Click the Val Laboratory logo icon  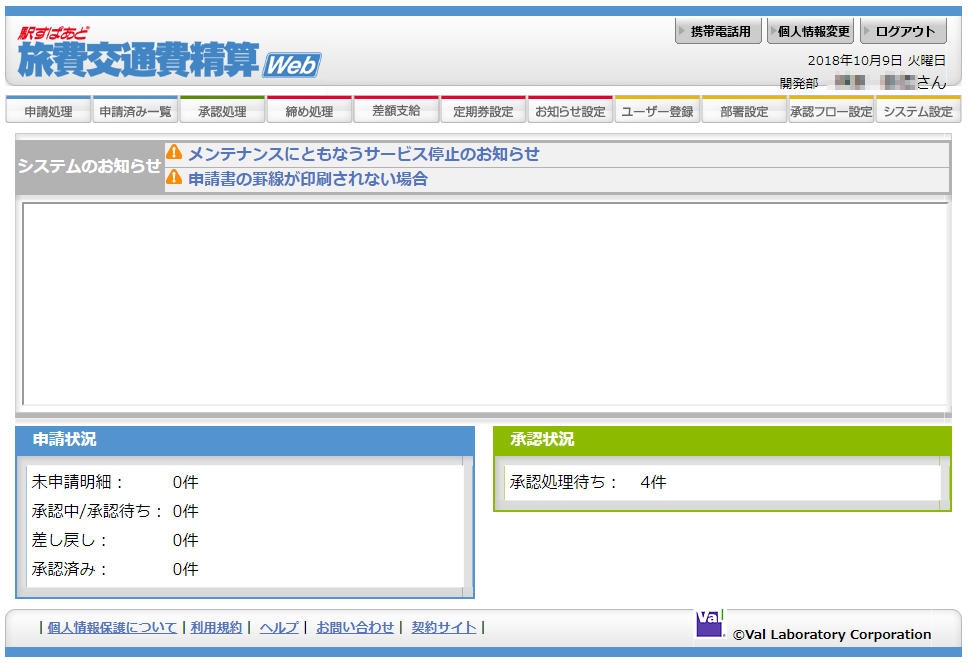click(709, 623)
